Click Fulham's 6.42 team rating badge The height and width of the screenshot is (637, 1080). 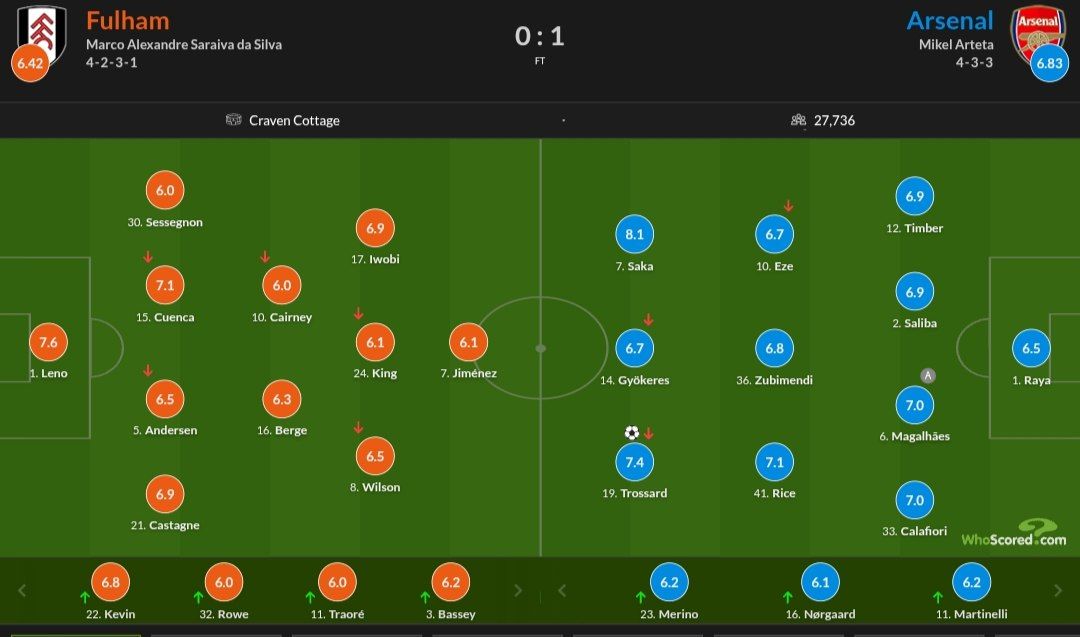(29, 64)
